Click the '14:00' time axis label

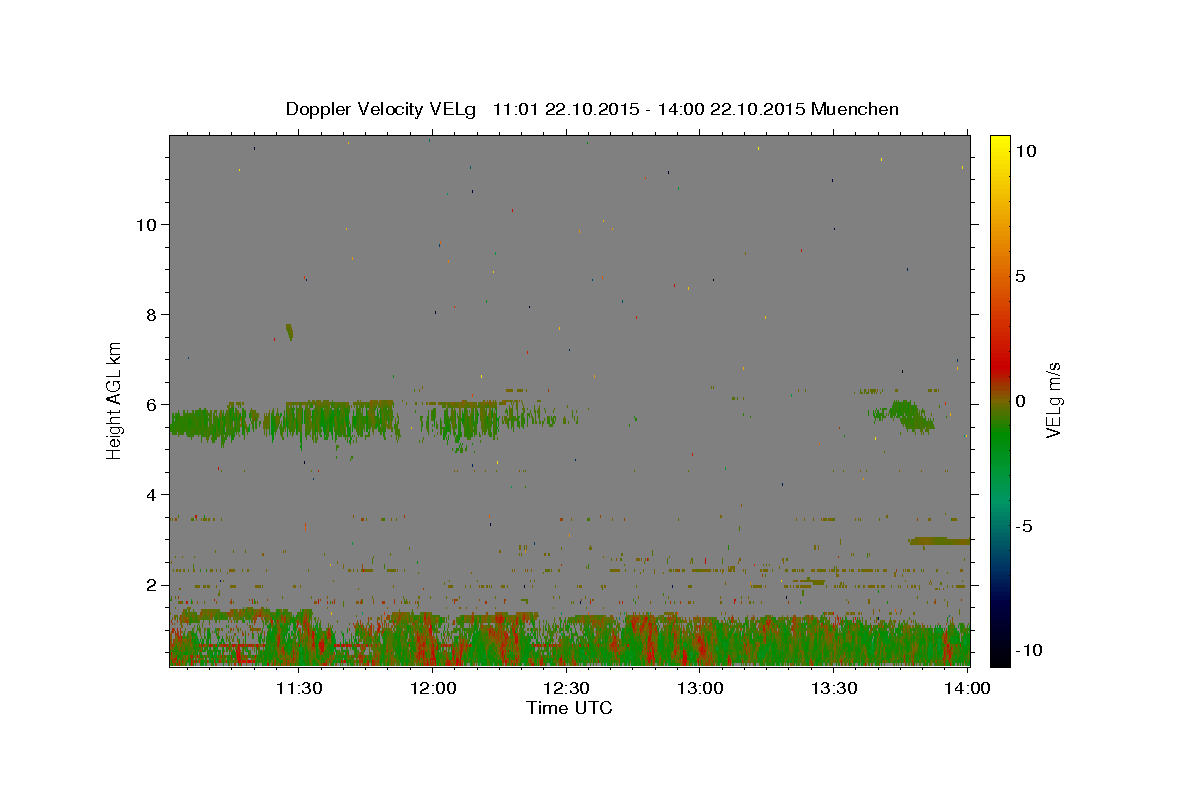[968, 688]
